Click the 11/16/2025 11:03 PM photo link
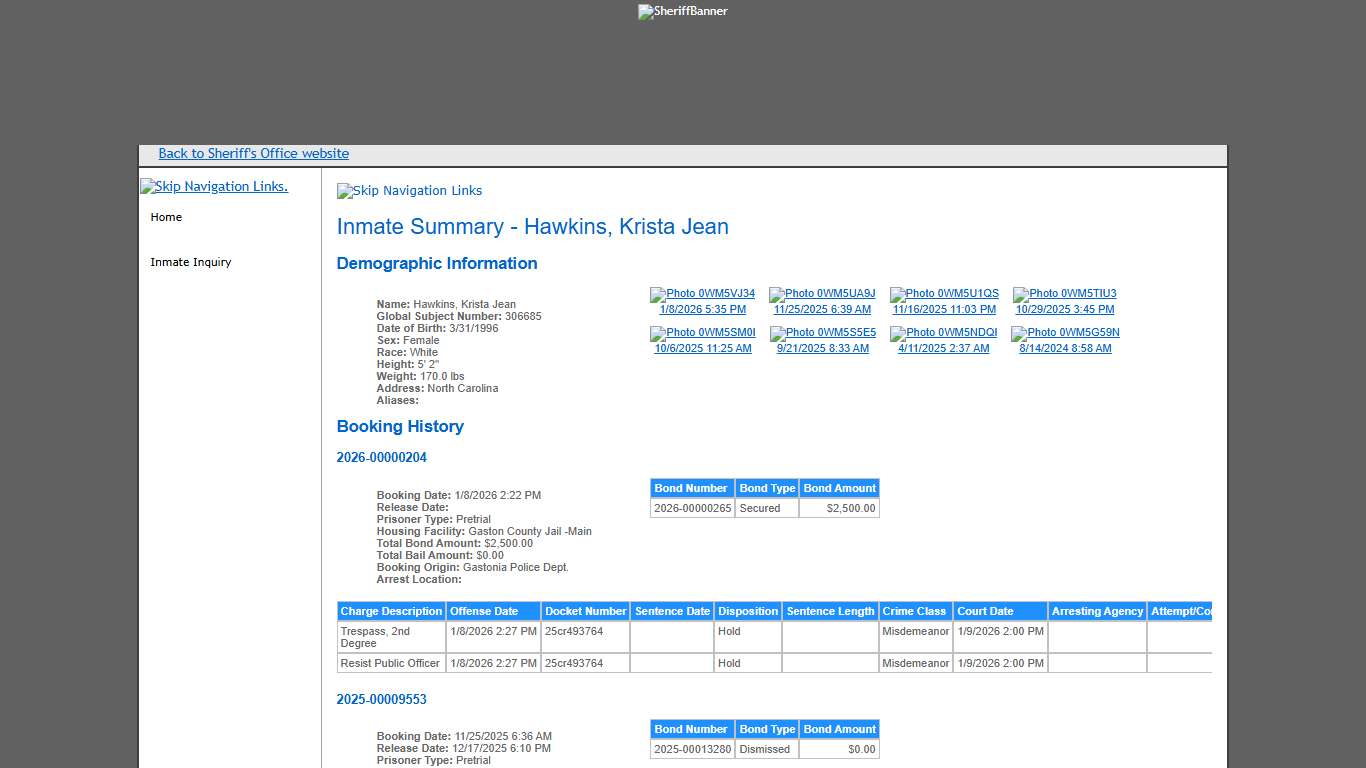Image resolution: width=1366 pixels, height=768 pixels. tap(944, 310)
